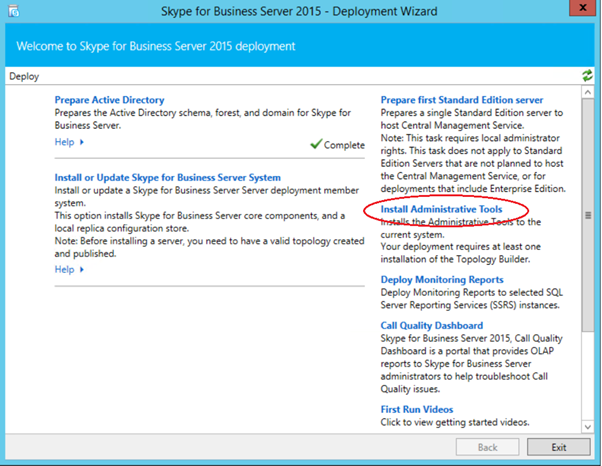
Task: Open First Run Videos
Action: click(x=417, y=410)
